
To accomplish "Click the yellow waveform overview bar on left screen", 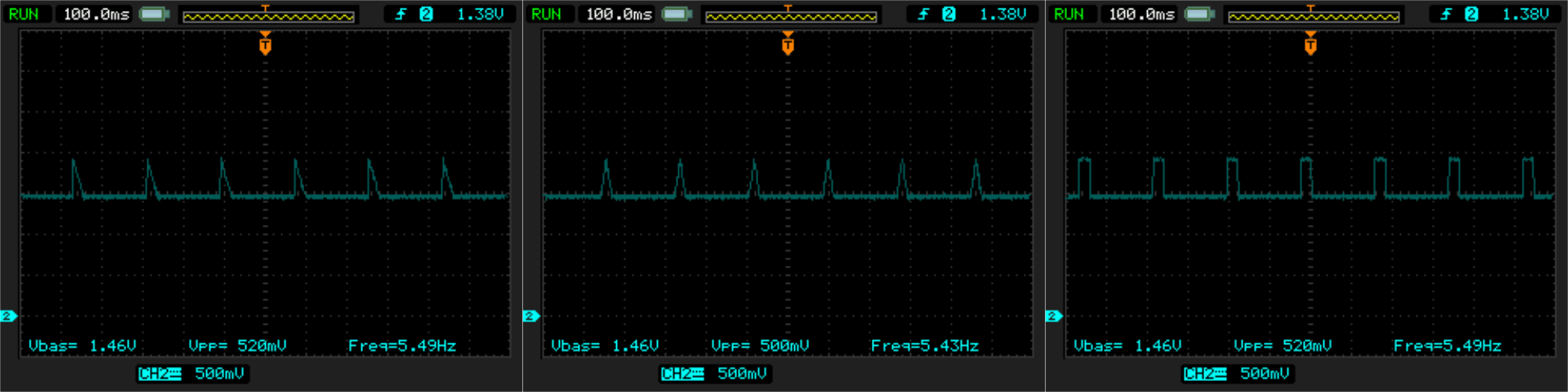I will [x=268, y=16].
